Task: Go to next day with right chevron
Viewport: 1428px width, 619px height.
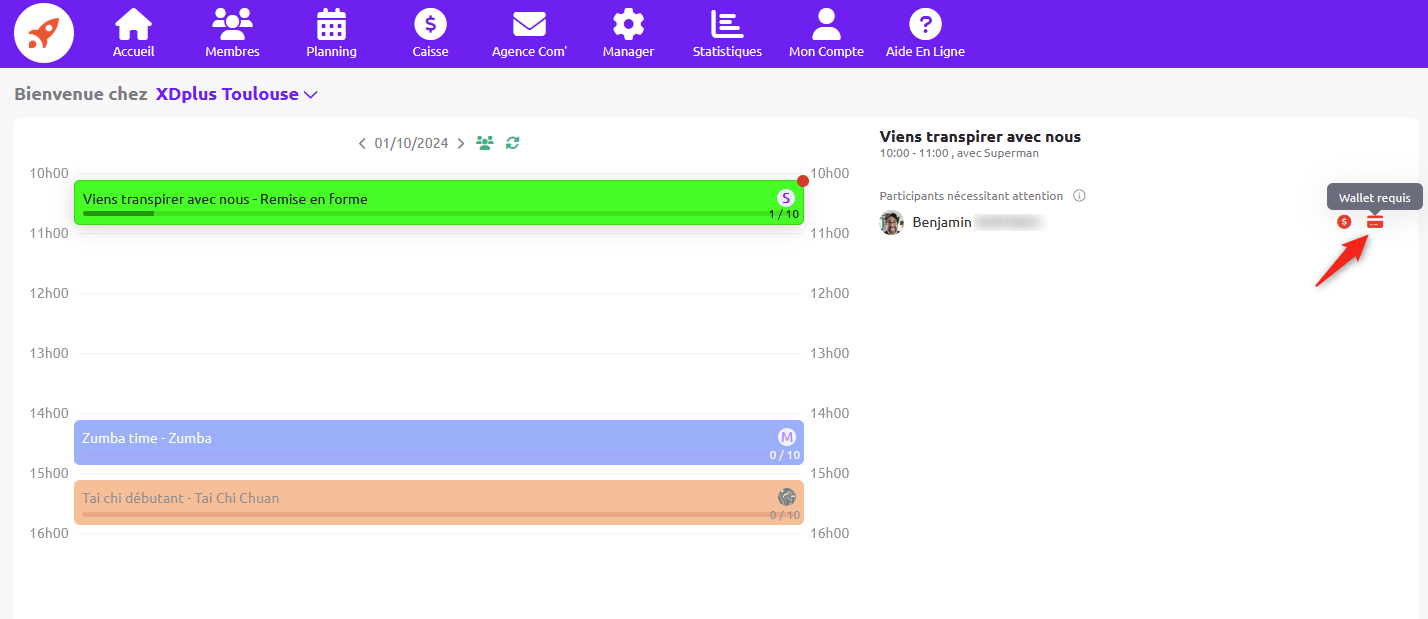Action: click(x=461, y=144)
